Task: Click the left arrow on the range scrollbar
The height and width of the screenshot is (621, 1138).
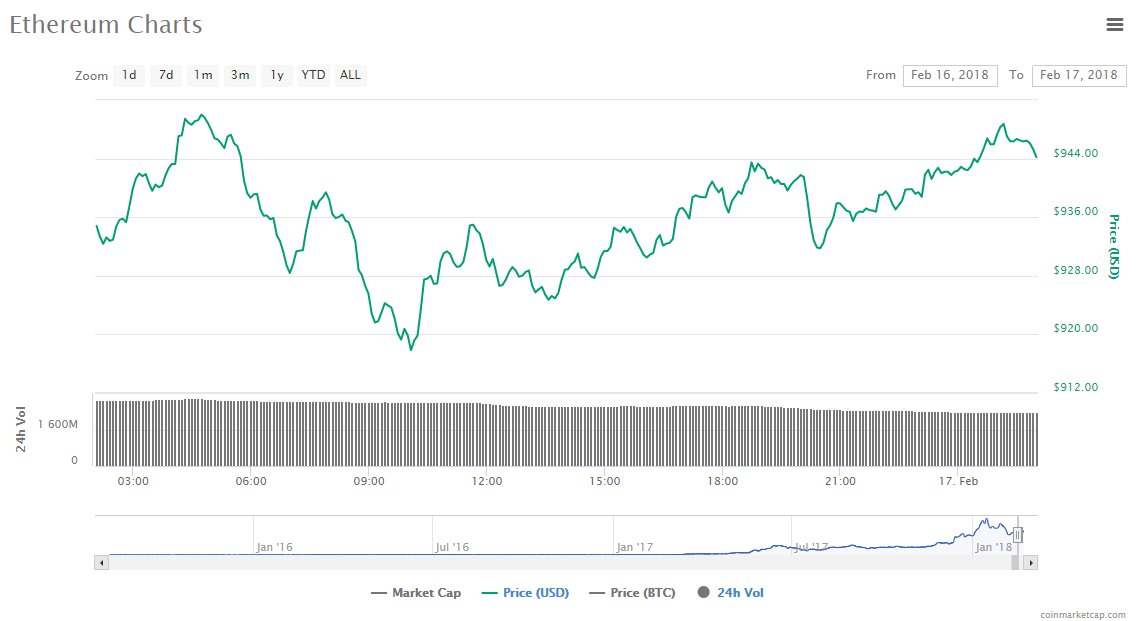Action: [x=101, y=562]
